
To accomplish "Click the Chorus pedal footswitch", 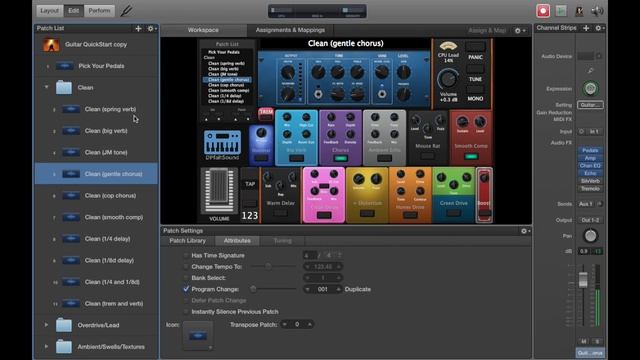I will coord(340,158).
